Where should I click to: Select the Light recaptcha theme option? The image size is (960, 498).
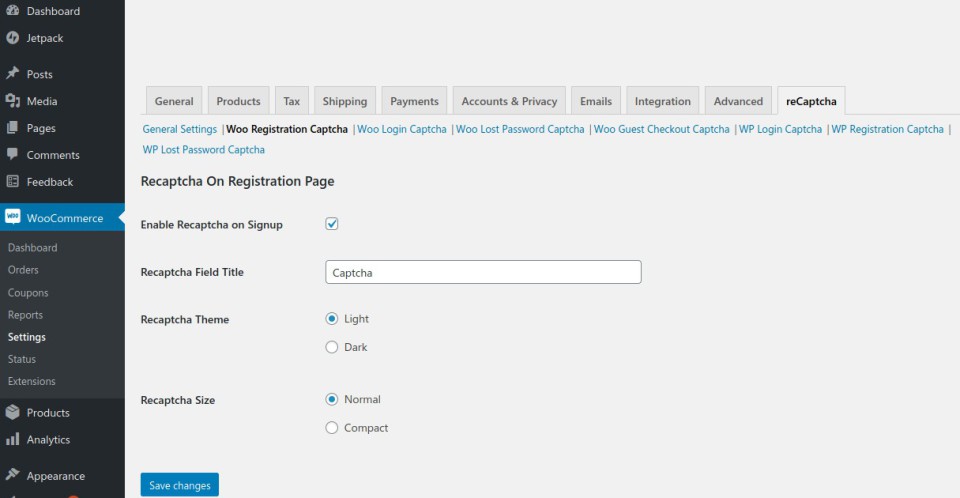332,319
